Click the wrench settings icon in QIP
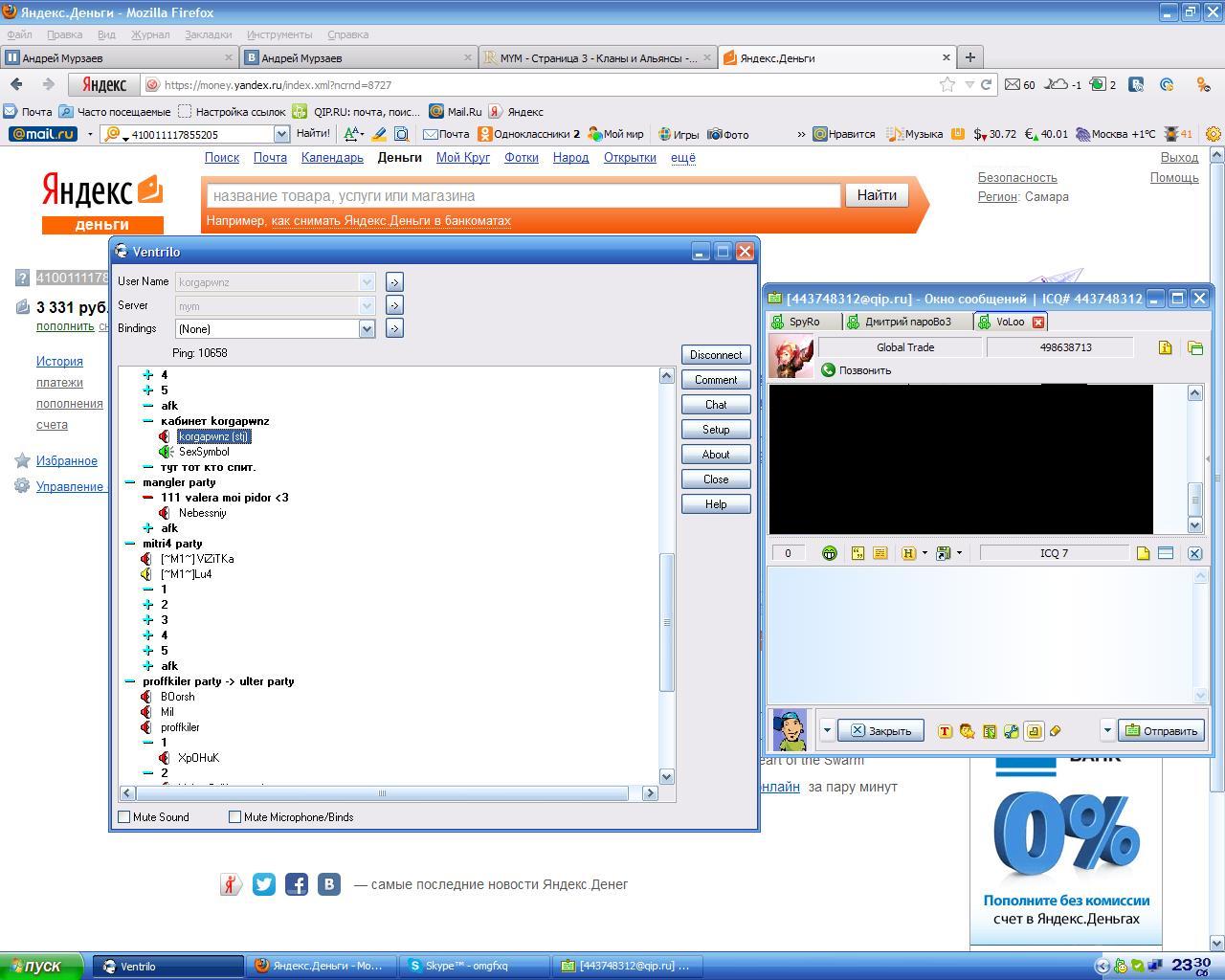Viewport: 1225px width, 980px height. pyautogui.click(x=1011, y=731)
